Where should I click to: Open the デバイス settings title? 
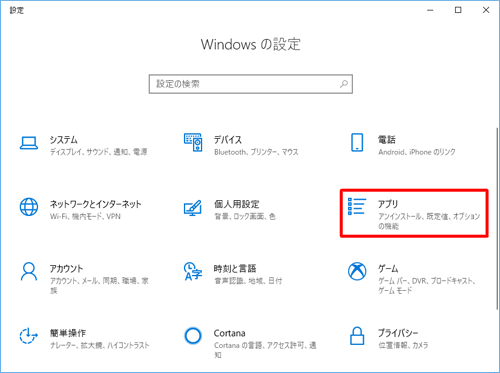pos(228,139)
